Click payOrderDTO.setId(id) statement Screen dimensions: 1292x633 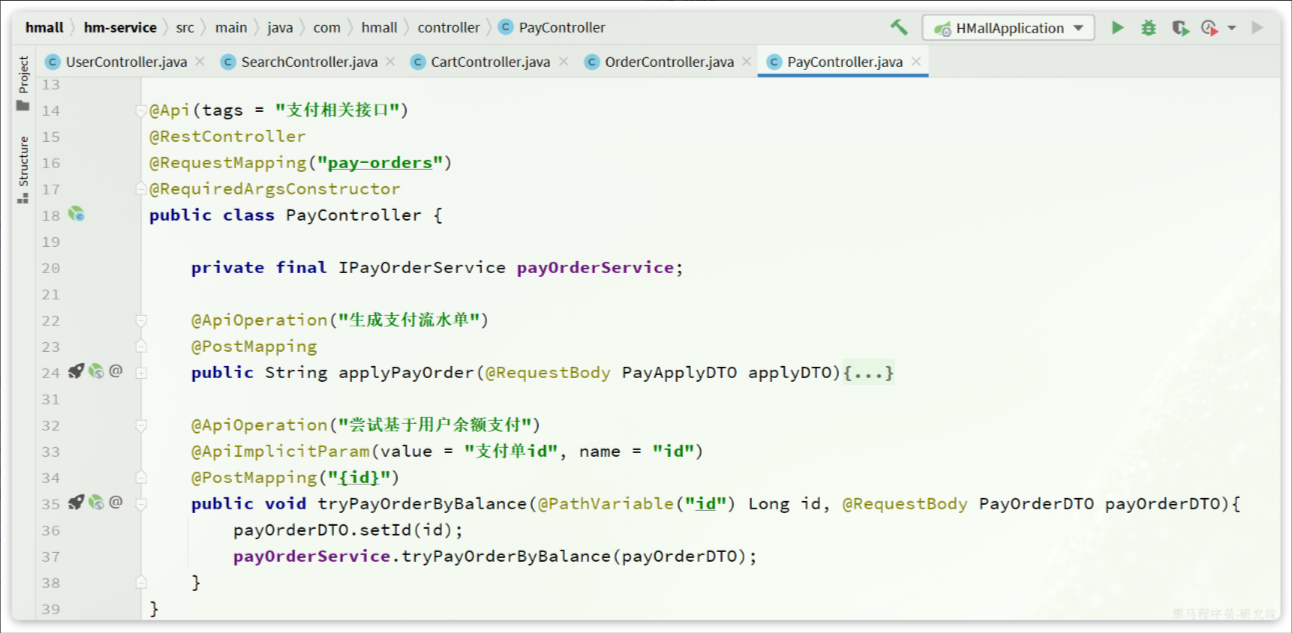pyautogui.click(x=349, y=530)
